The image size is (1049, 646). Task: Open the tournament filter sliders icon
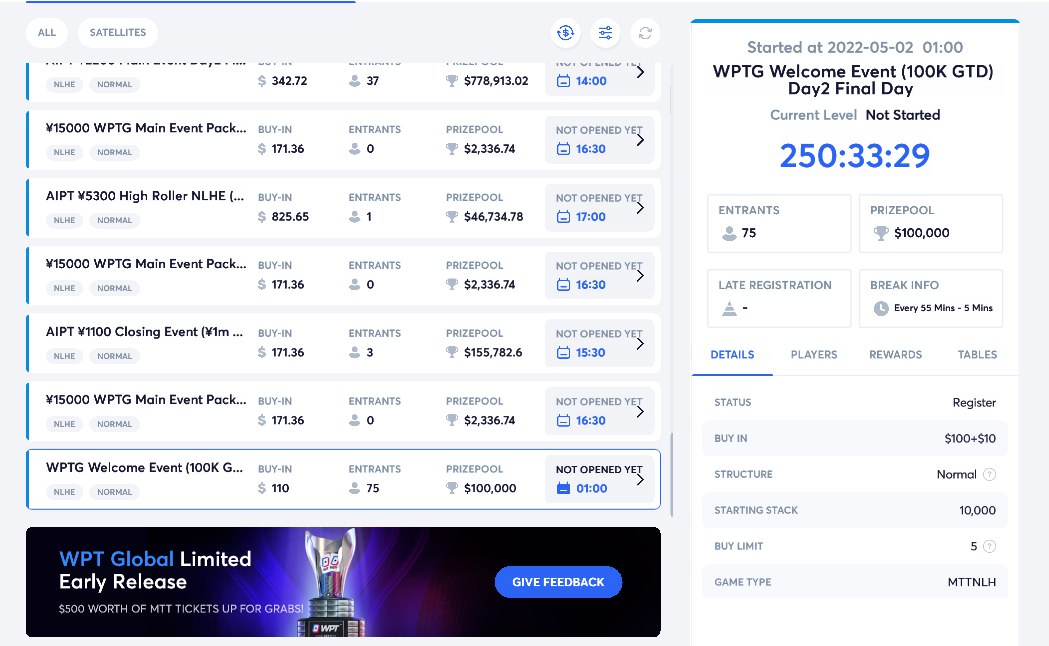pos(605,33)
